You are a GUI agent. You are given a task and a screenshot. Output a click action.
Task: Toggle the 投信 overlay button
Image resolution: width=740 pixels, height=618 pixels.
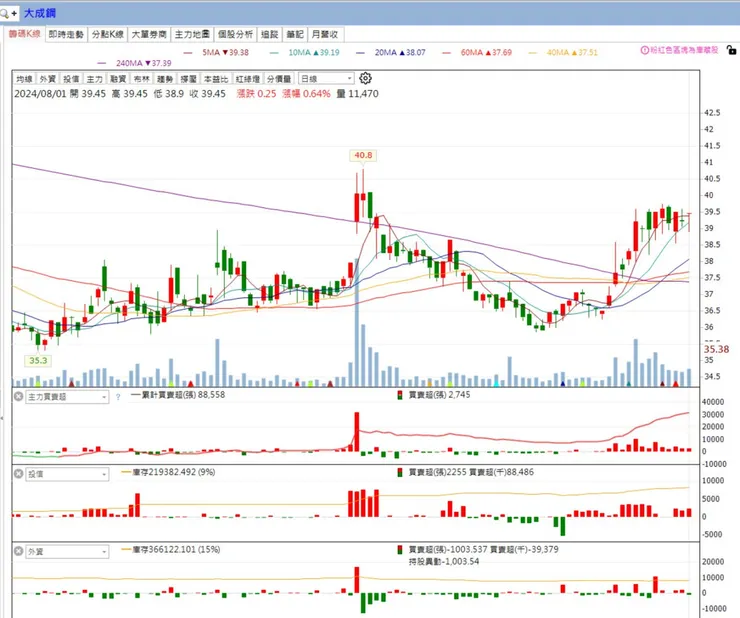click(x=71, y=79)
